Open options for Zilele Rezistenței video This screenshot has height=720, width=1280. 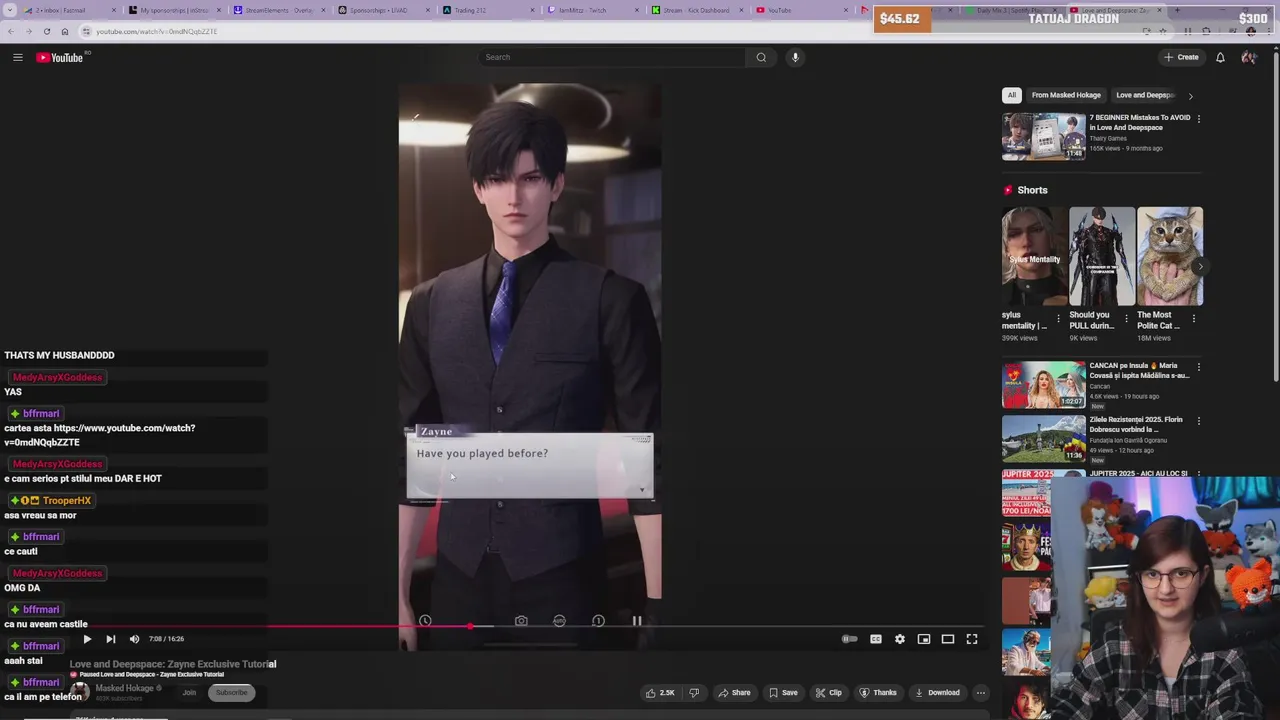(1199, 421)
